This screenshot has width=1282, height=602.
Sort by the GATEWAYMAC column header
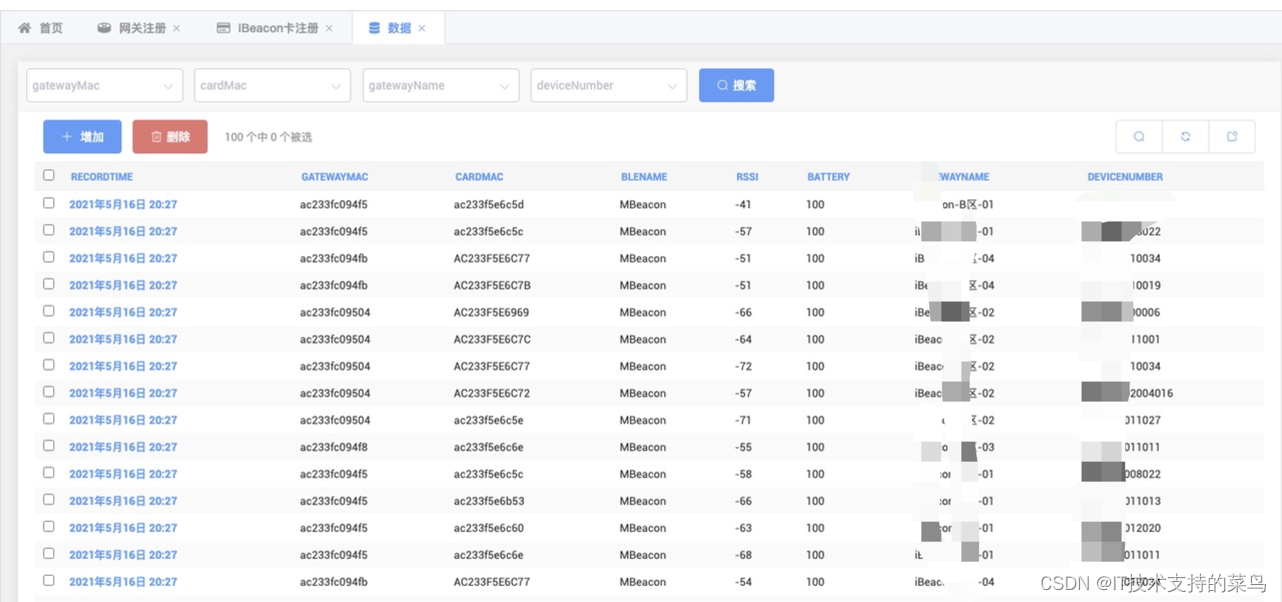point(334,177)
